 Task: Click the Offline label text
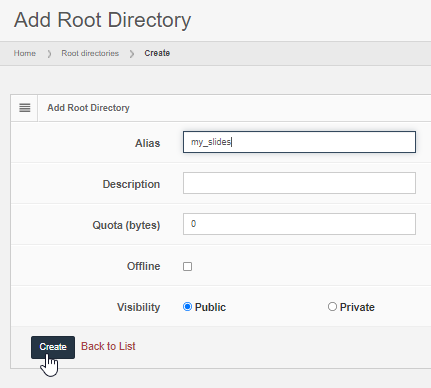click(x=143, y=266)
